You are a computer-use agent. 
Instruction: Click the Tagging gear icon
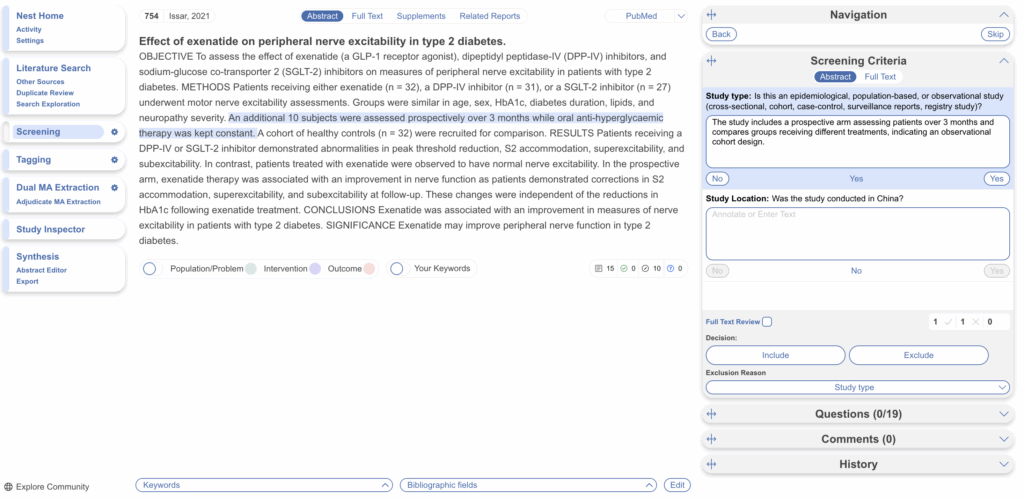click(114, 160)
